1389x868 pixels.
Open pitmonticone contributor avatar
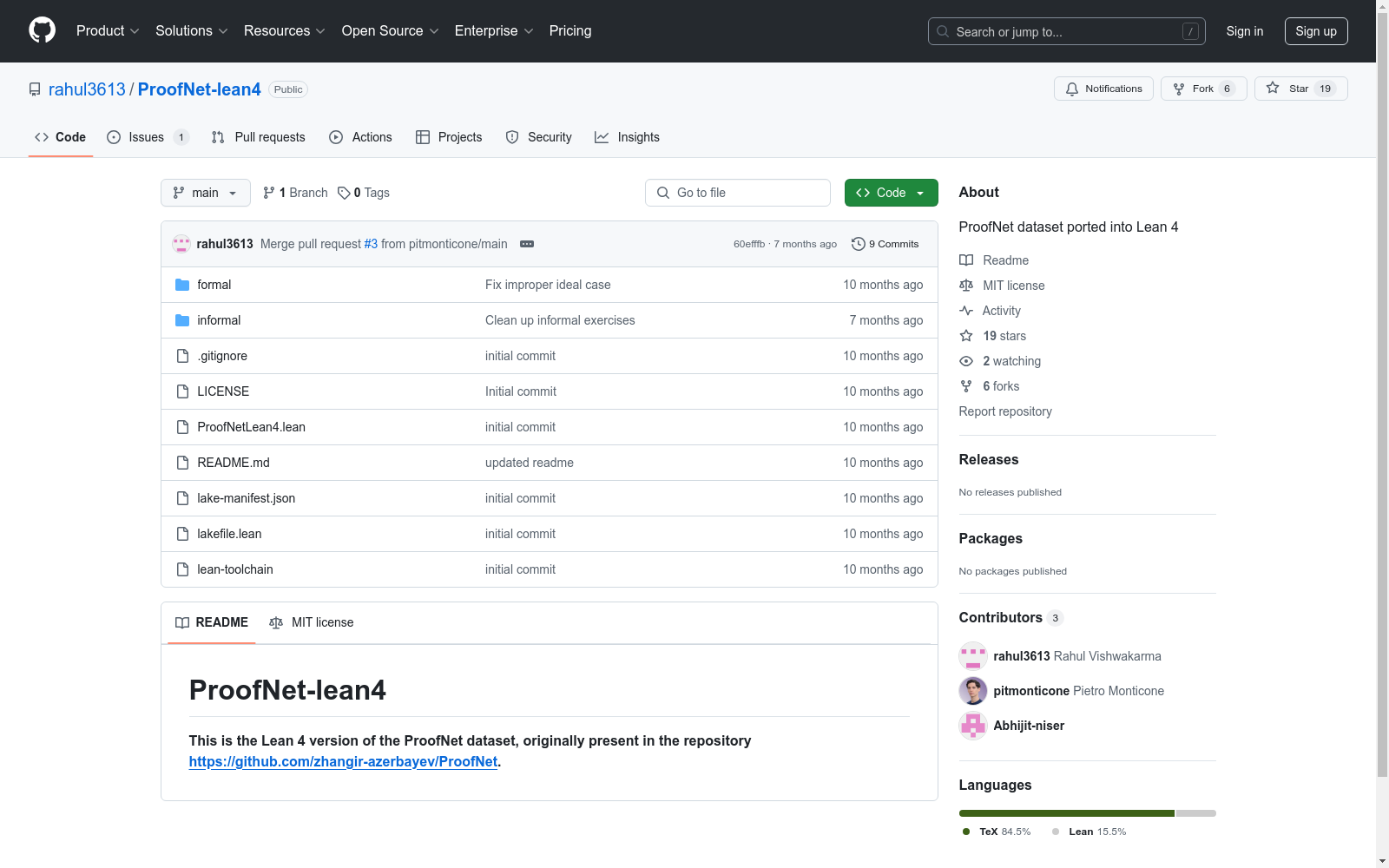pos(973,691)
